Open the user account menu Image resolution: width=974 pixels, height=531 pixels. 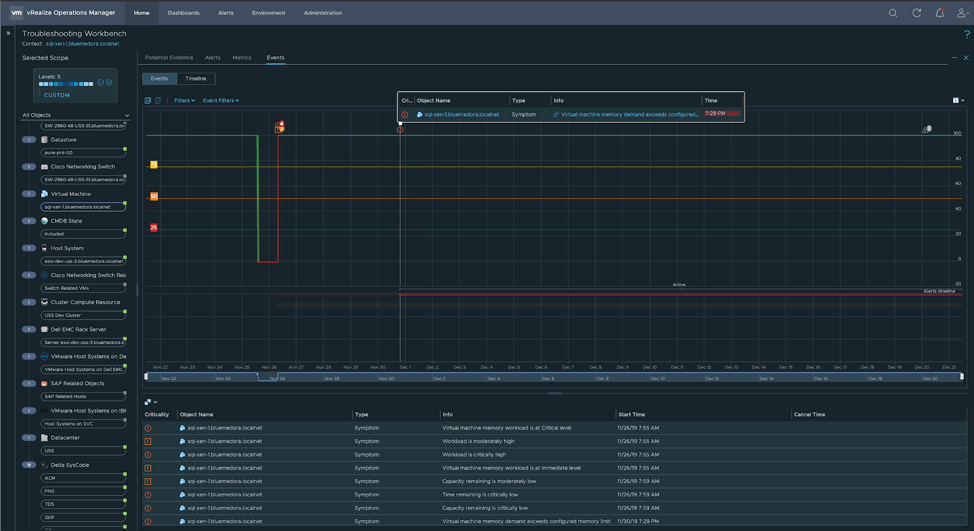pyautogui.click(x=962, y=13)
